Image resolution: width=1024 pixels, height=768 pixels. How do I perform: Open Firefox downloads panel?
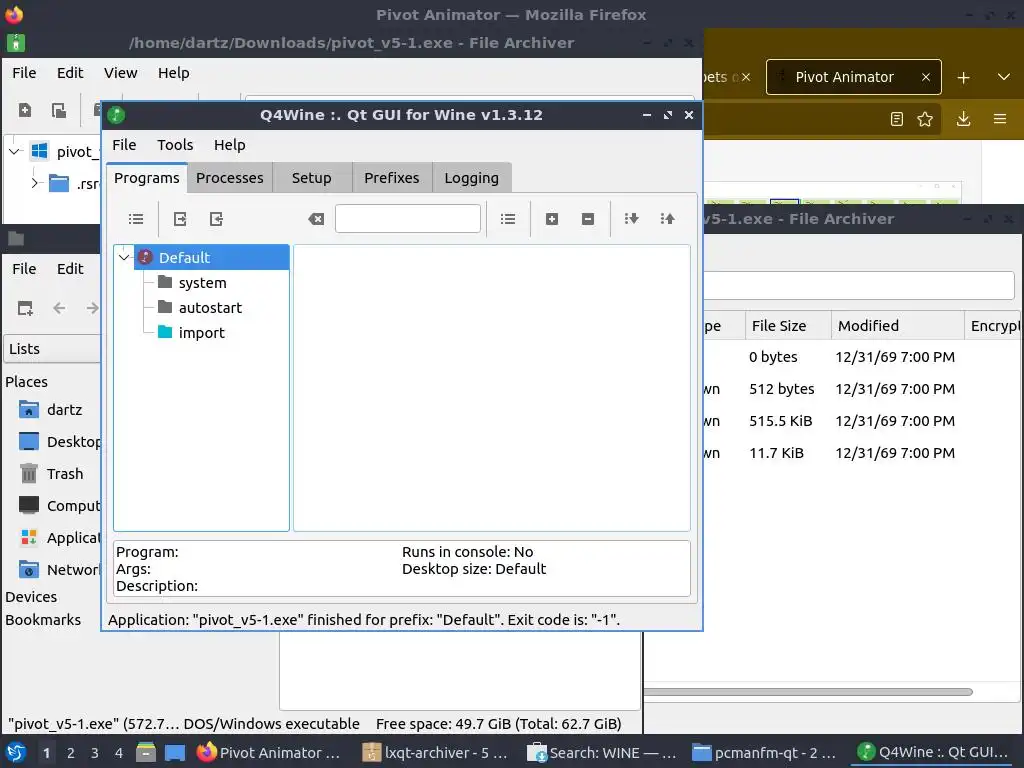(x=963, y=119)
